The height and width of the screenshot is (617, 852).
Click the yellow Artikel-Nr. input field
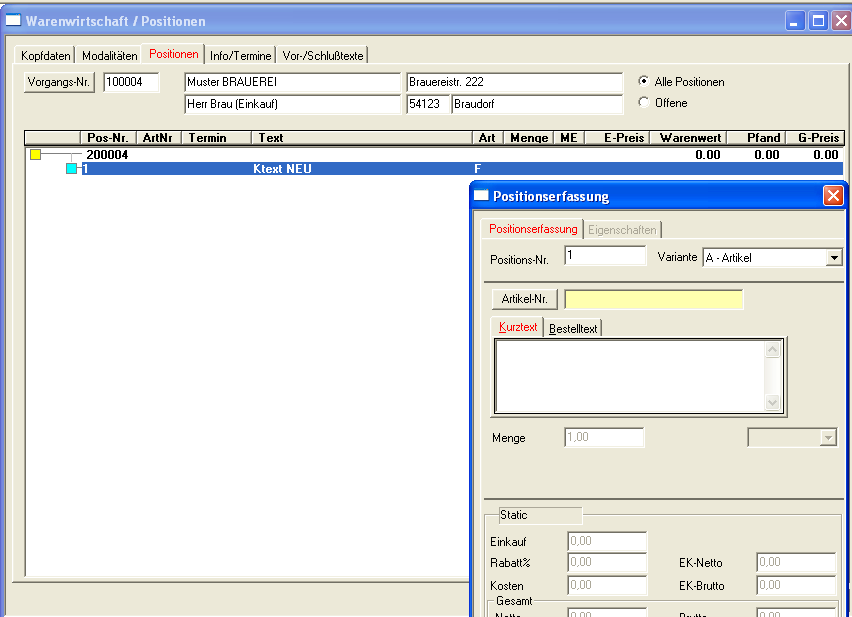[x=654, y=299]
